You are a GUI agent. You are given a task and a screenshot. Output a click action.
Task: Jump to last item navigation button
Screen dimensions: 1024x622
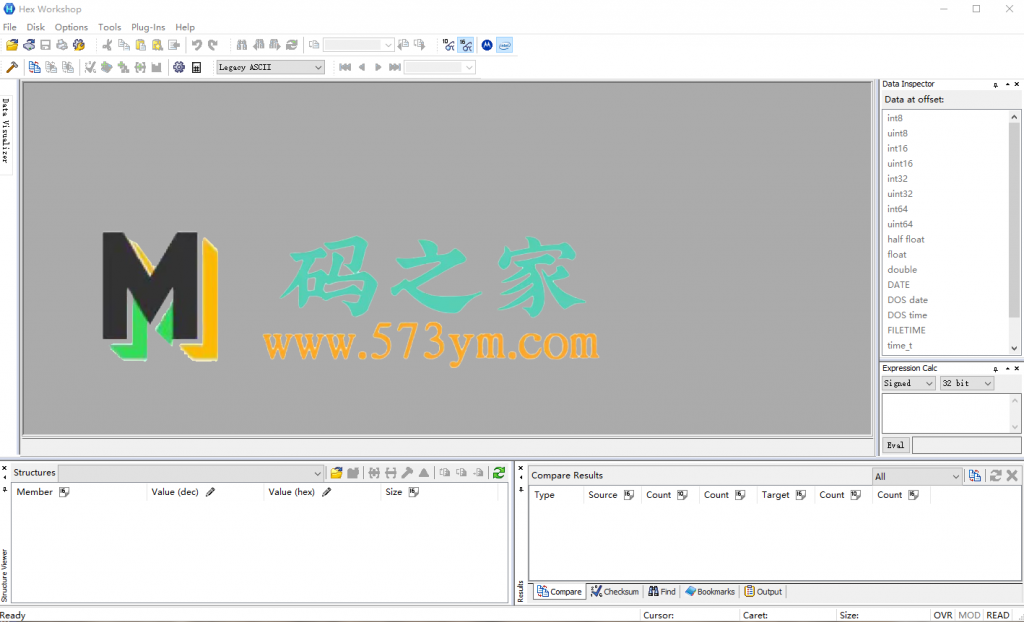(x=394, y=67)
